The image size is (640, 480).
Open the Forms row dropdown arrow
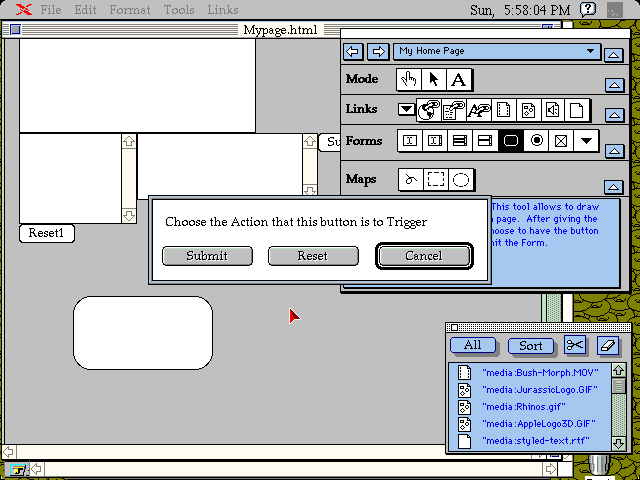586,141
